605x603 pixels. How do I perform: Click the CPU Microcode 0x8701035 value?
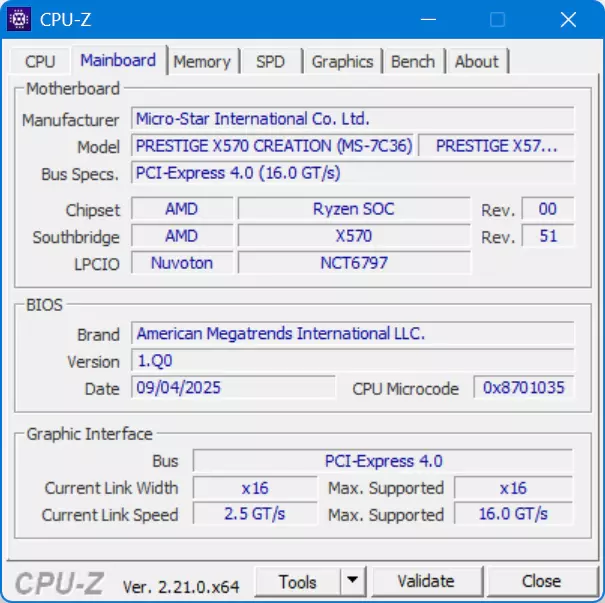click(x=524, y=387)
